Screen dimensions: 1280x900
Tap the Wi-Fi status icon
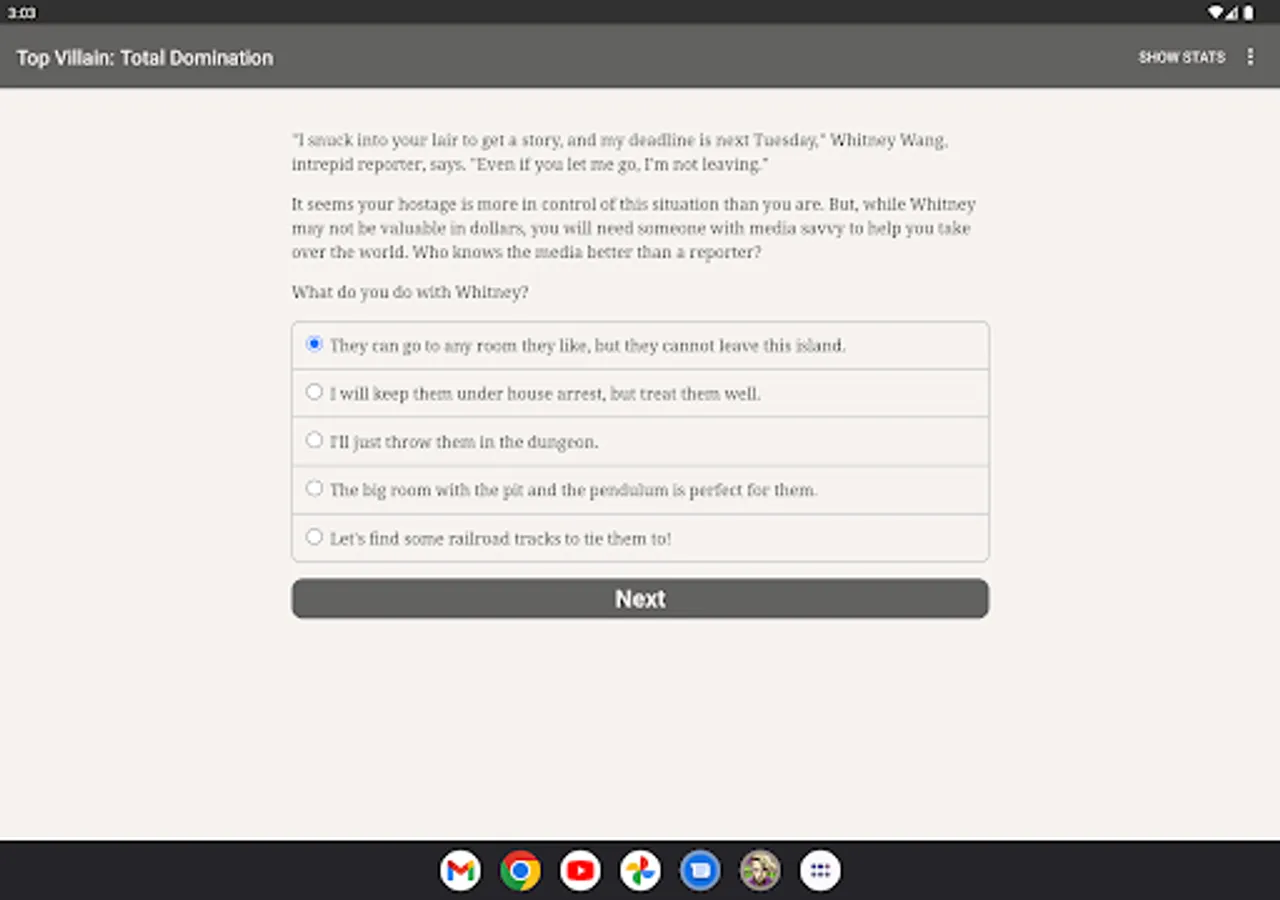[1216, 13]
